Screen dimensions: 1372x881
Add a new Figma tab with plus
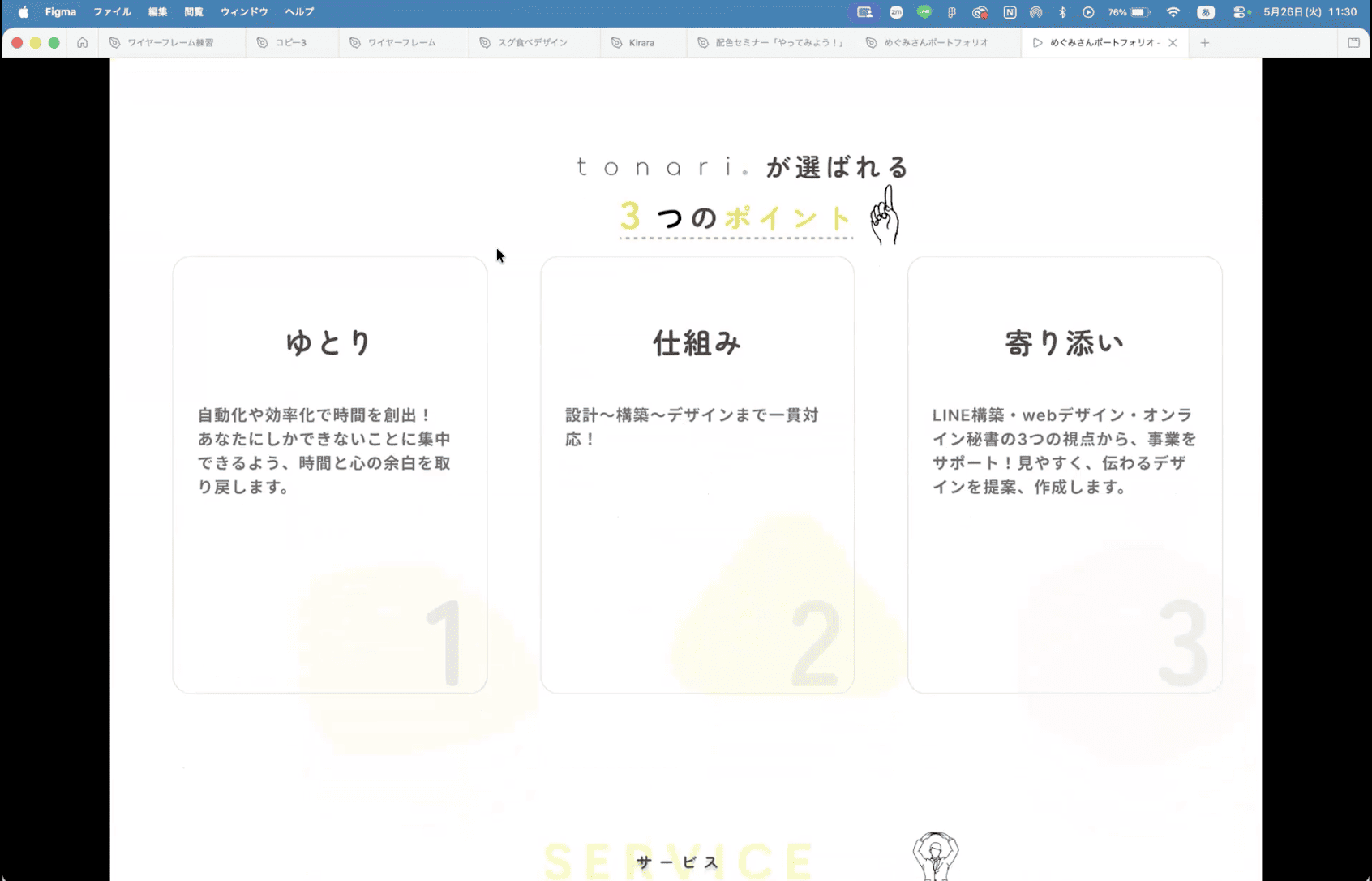tap(1205, 43)
